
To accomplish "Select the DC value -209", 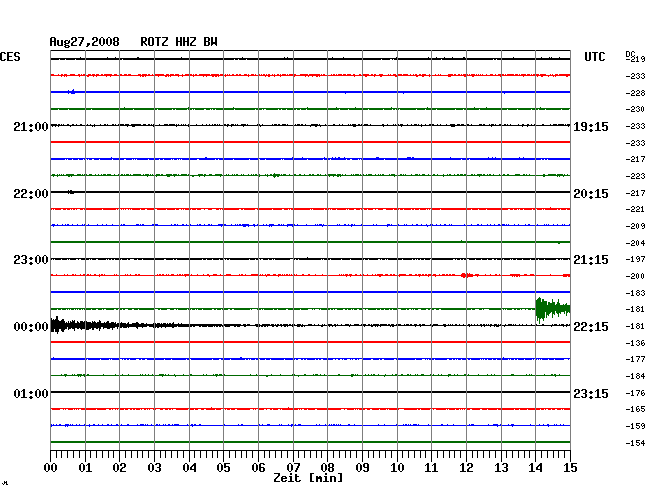I will tap(635, 226).
